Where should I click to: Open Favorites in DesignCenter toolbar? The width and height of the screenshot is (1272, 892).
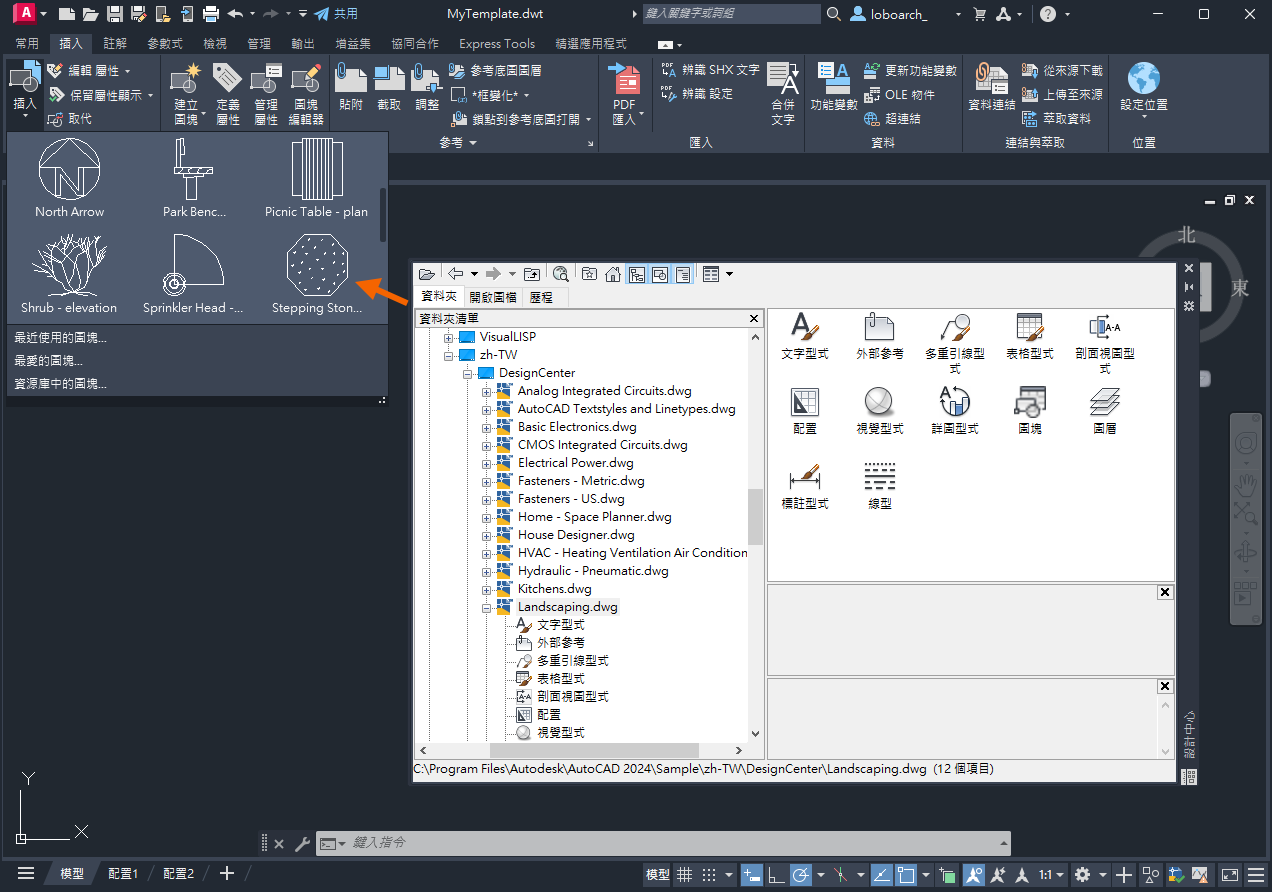pos(590,274)
